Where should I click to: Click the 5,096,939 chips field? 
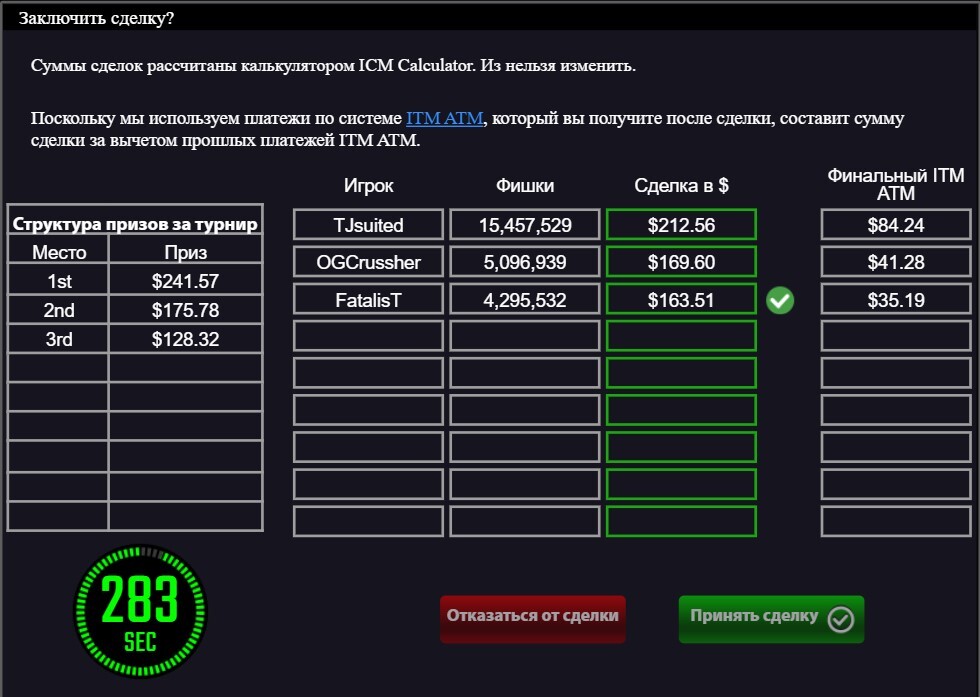(525, 263)
